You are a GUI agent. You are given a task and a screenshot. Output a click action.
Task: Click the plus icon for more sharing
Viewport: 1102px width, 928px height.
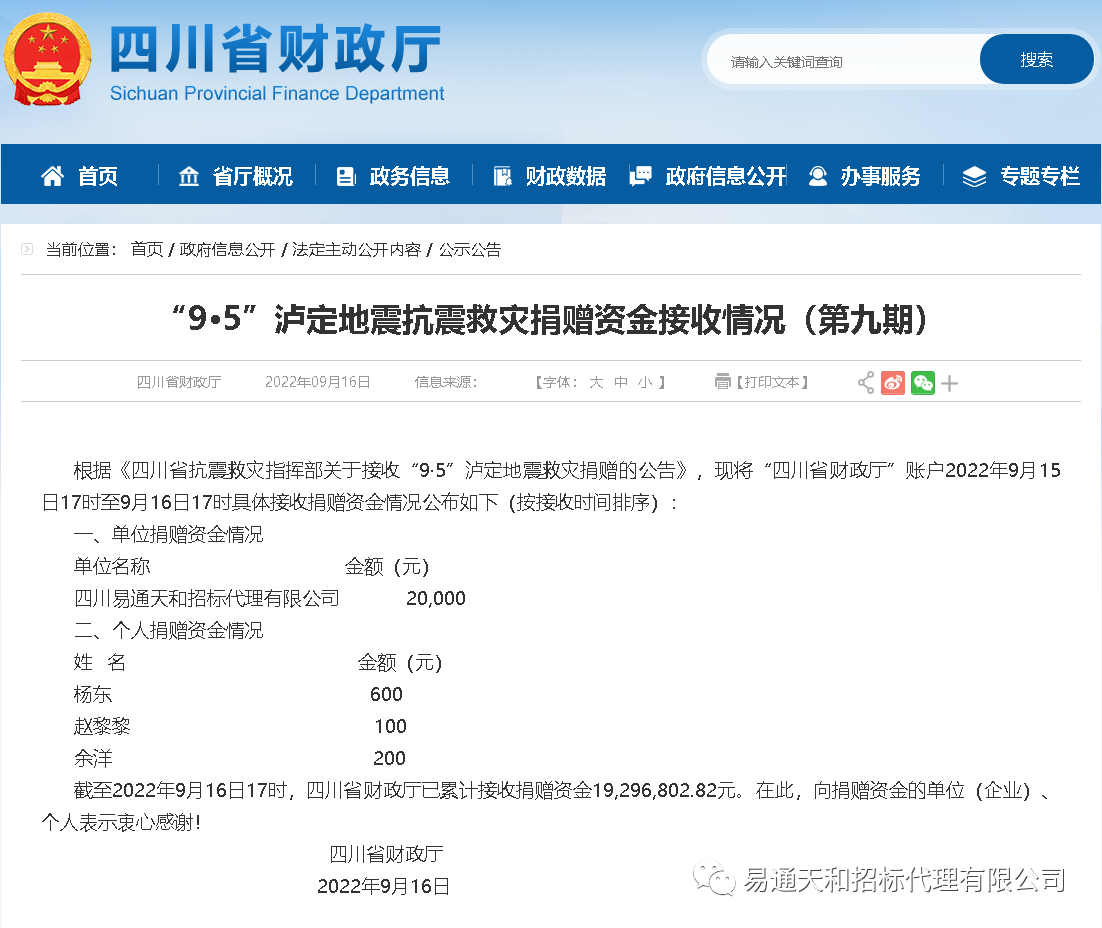click(x=950, y=383)
